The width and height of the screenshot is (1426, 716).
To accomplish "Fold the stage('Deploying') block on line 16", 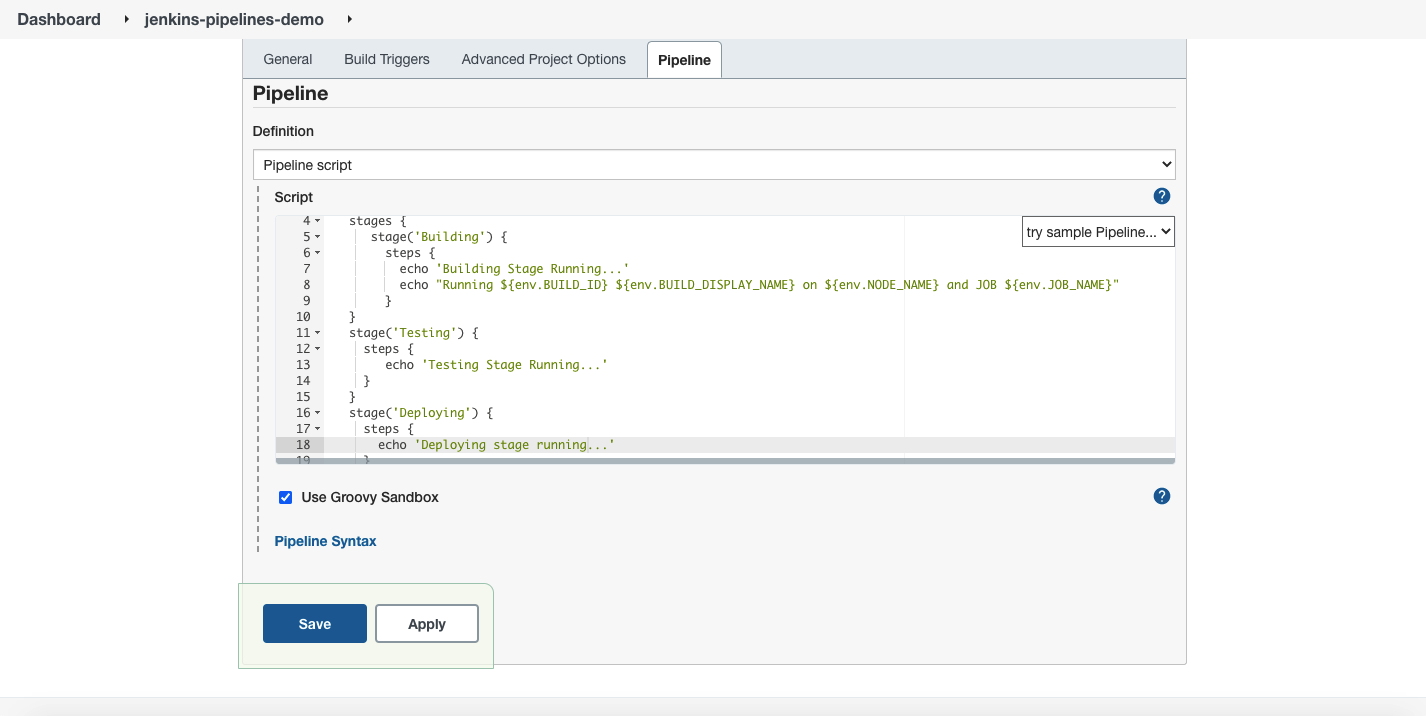I will (317, 413).
